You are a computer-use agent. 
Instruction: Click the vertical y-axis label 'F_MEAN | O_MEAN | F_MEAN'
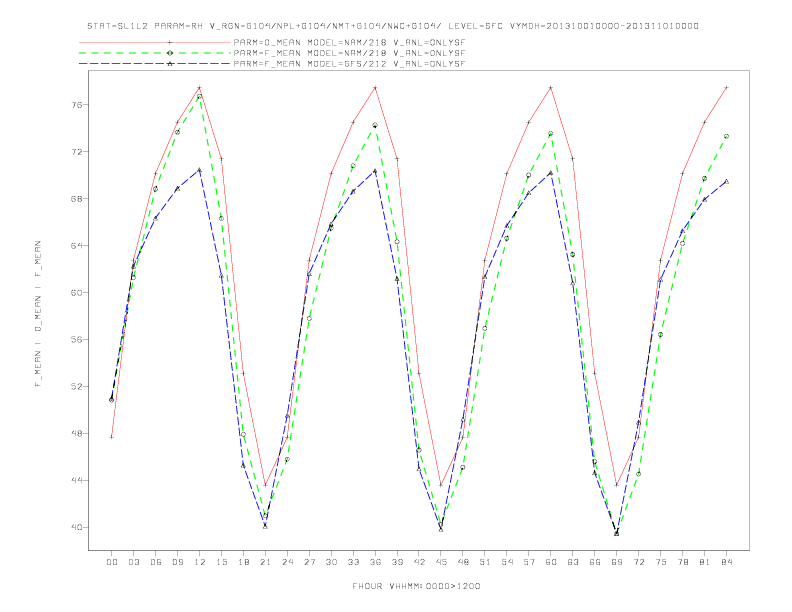[38, 314]
